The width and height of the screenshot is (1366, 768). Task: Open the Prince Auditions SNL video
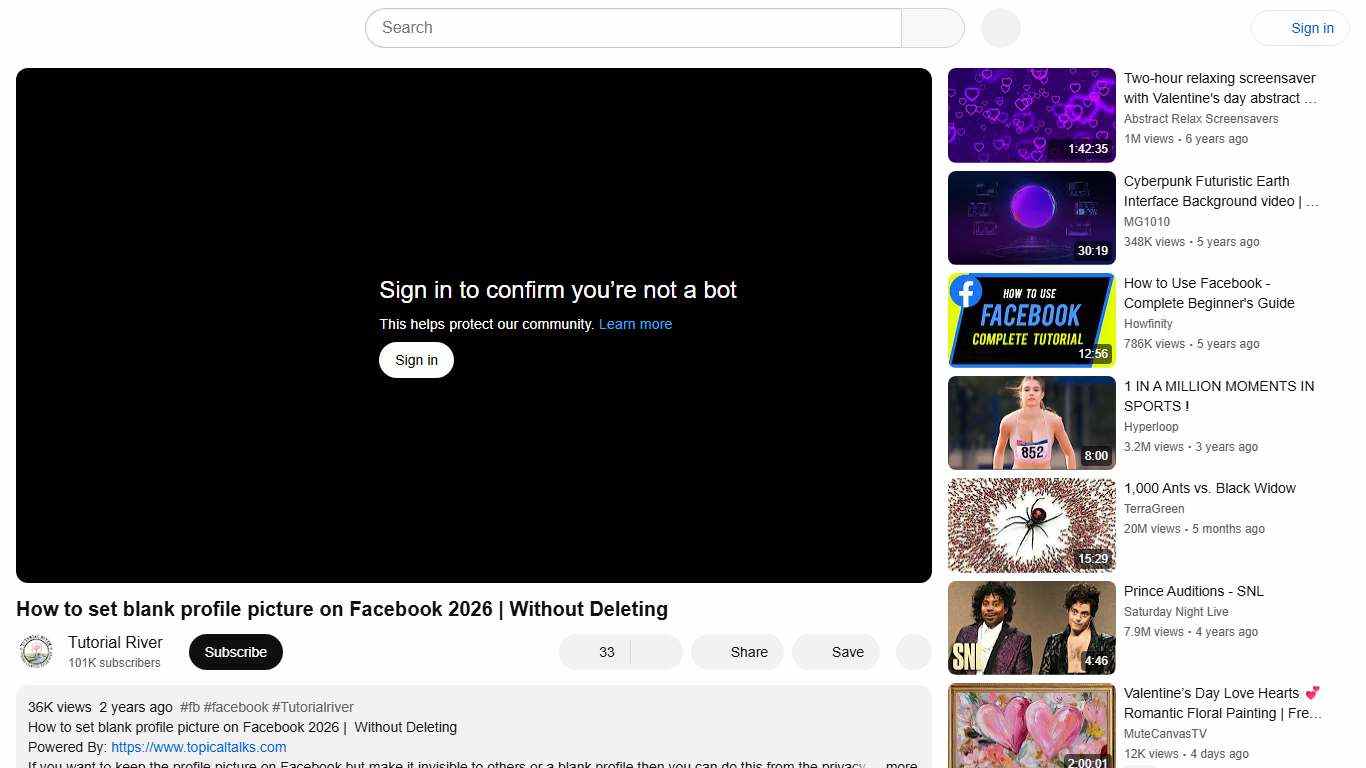[1031, 627]
